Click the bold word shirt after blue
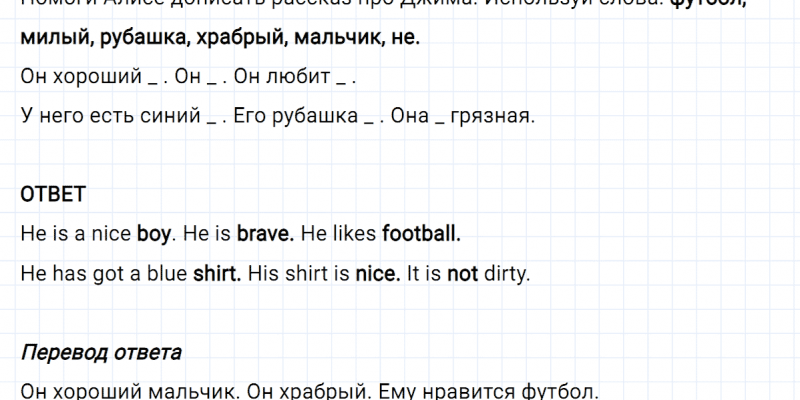The image size is (800, 400). 216,273
